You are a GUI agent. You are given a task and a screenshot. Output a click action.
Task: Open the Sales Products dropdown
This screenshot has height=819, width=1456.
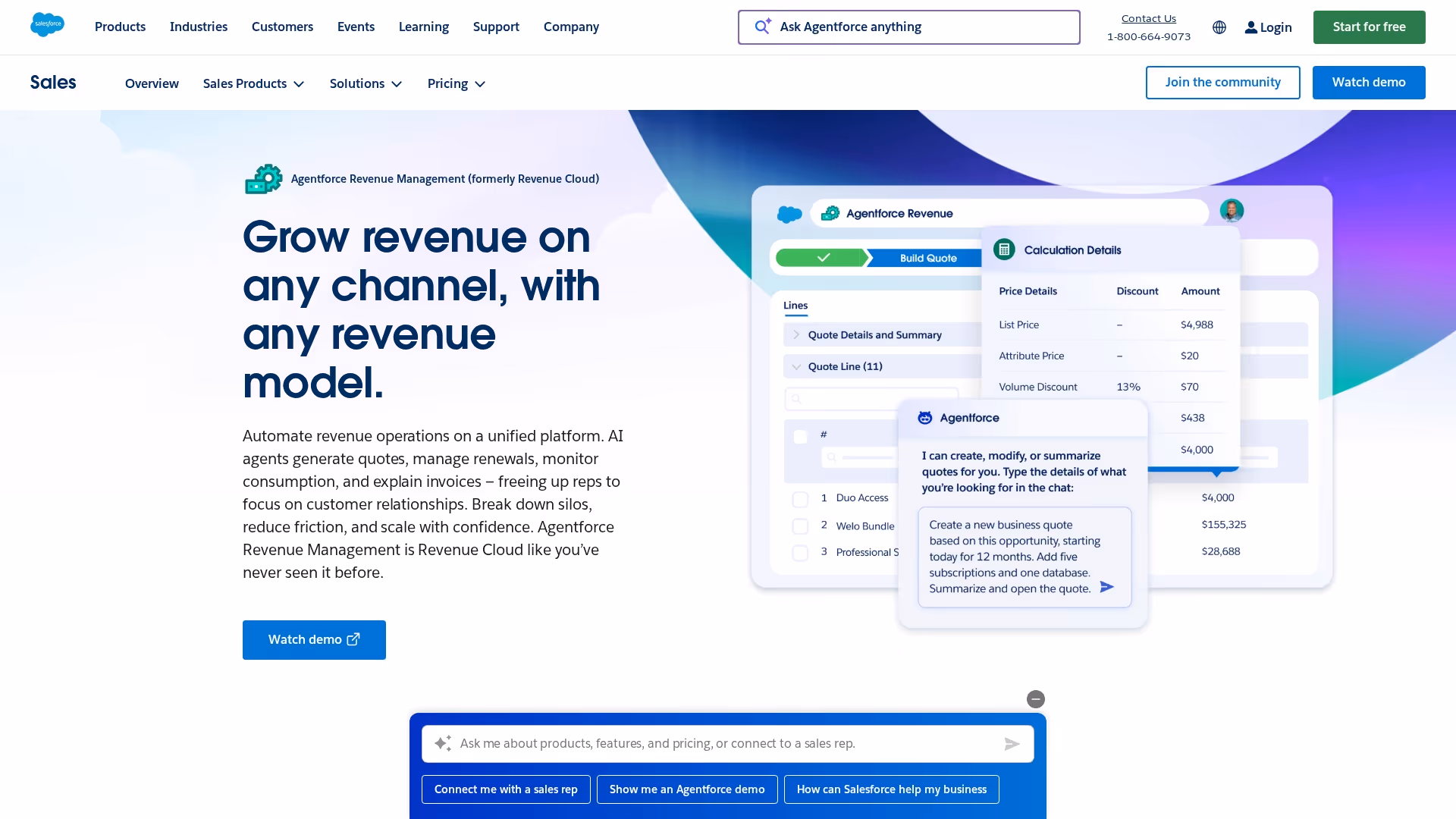[253, 83]
